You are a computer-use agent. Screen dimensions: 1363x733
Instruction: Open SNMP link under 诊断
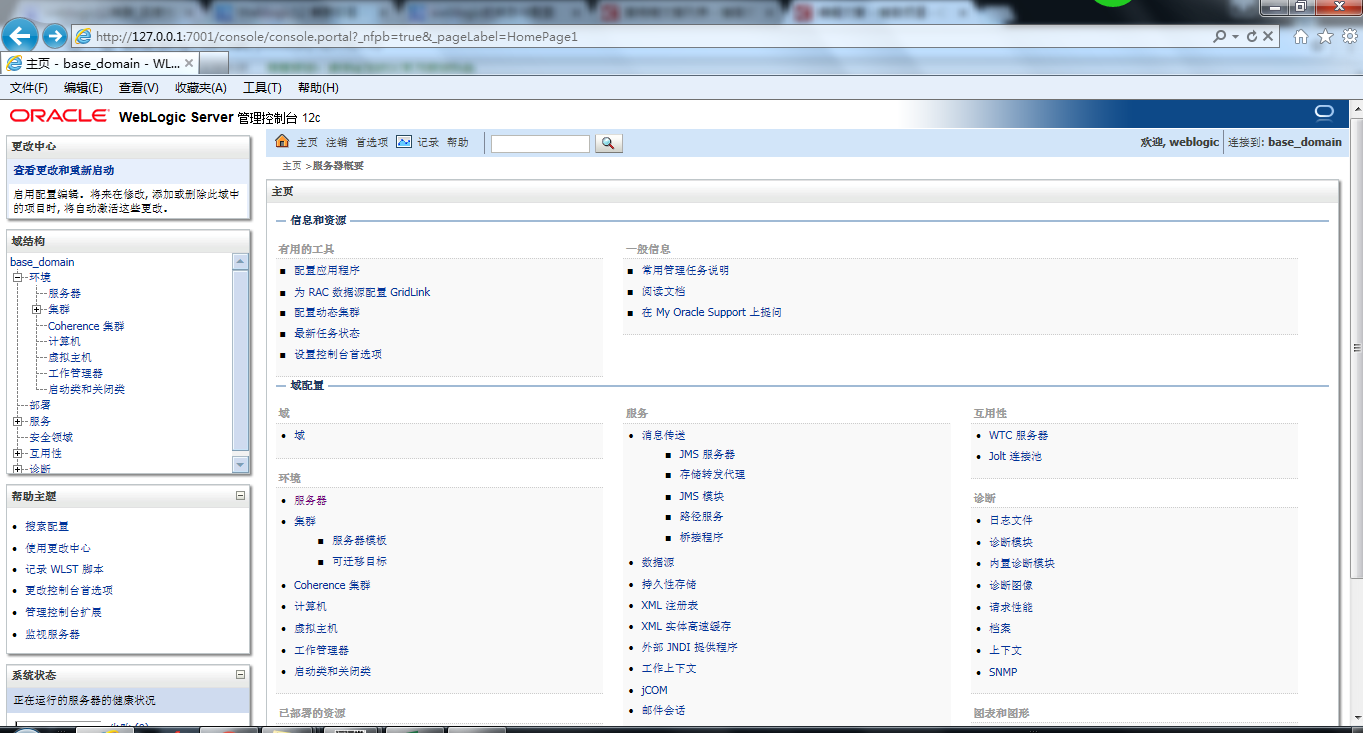[1003, 673]
